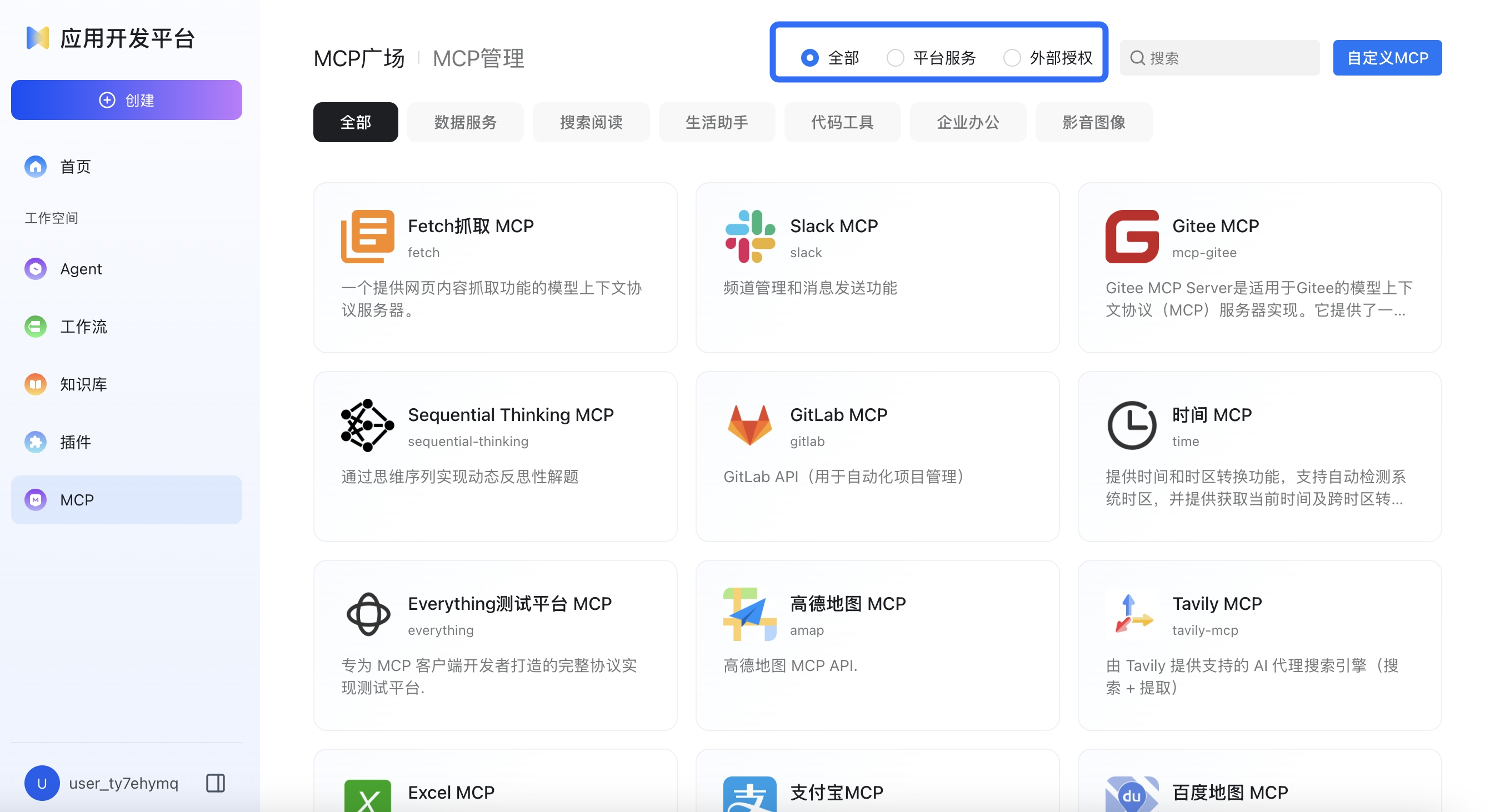Open the user_ty7ehymq account avatar

[x=42, y=783]
